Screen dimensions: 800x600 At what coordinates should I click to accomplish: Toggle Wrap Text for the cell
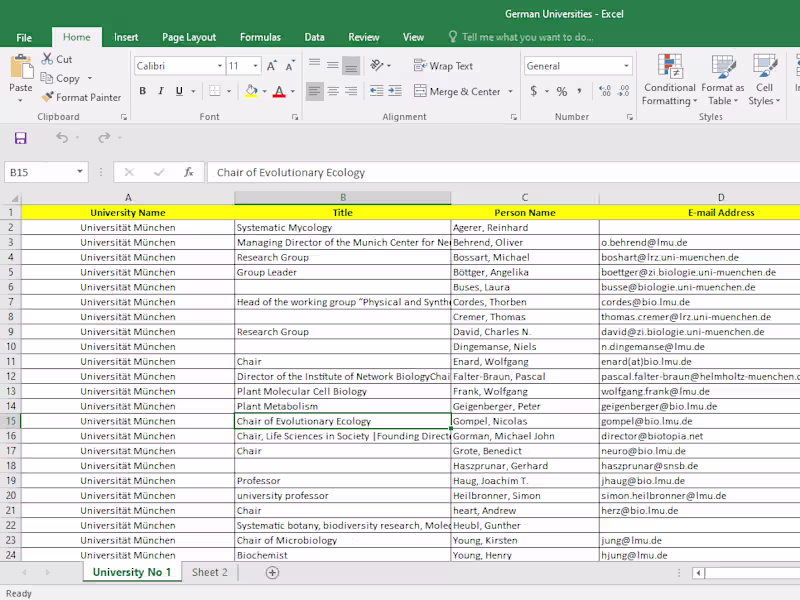(x=443, y=66)
